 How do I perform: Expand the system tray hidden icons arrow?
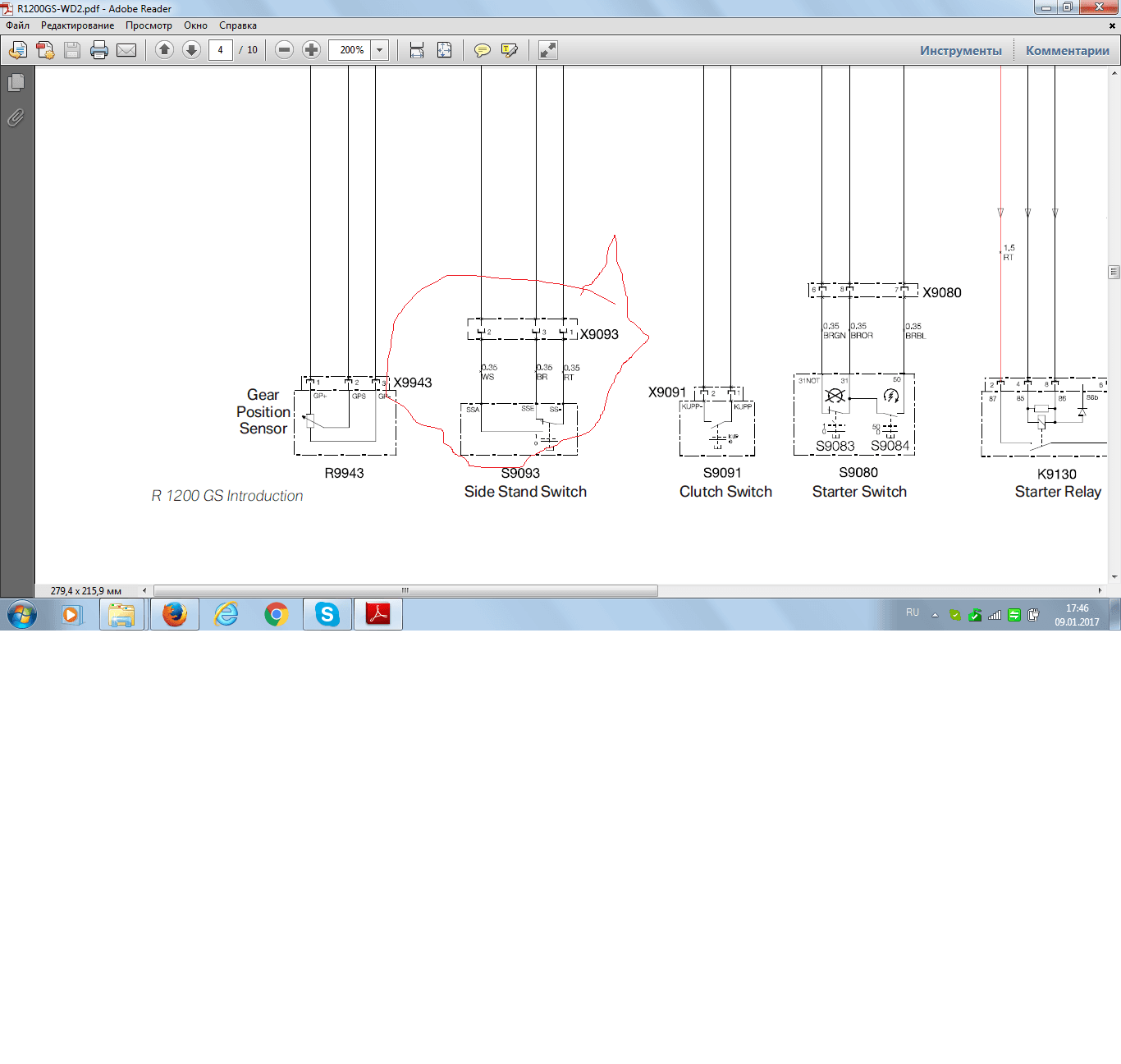(935, 614)
